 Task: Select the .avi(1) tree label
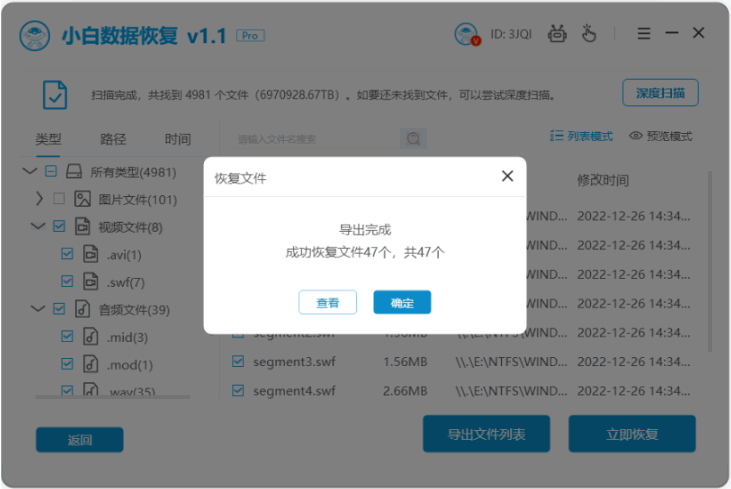(x=124, y=255)
